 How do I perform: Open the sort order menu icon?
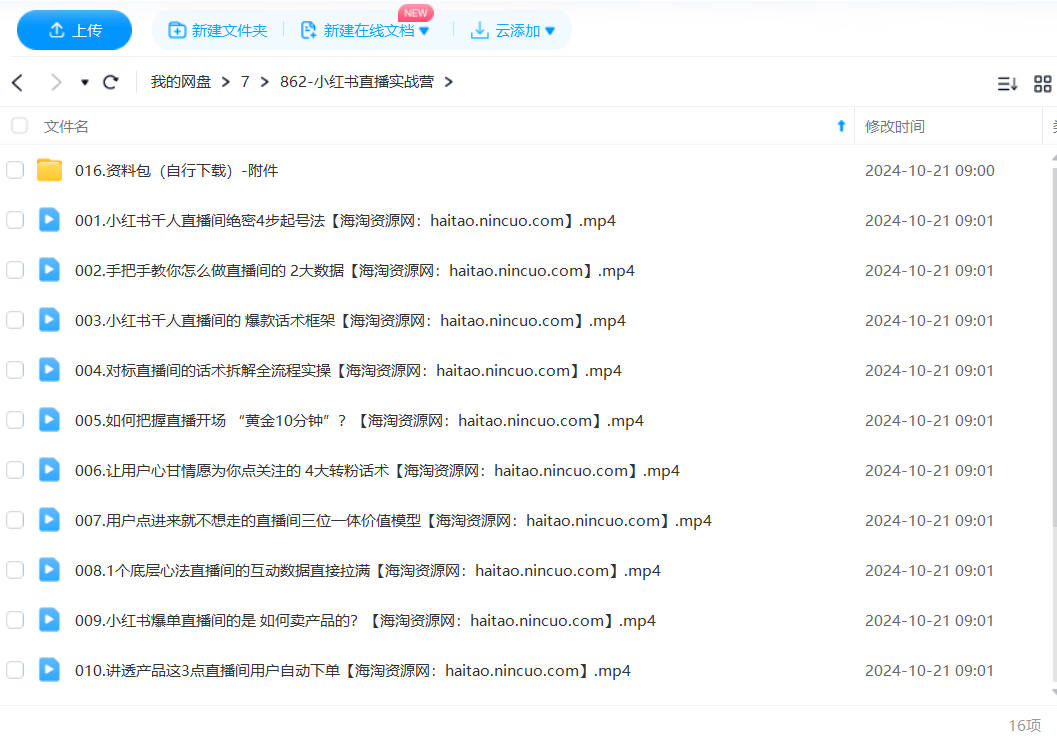tap(1007, 84)
